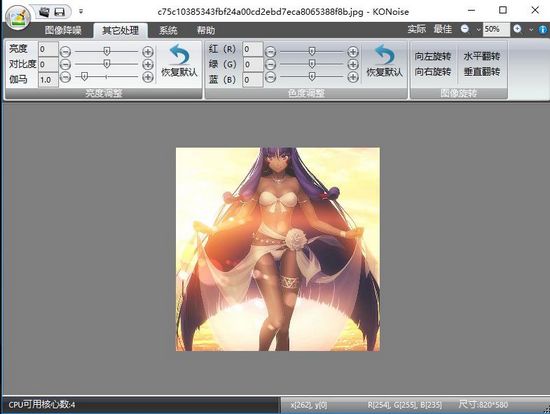The height and width of the screenshot is (414, 550).
Task: Increase 对比度 with its plus button
Action: (148, 65)
